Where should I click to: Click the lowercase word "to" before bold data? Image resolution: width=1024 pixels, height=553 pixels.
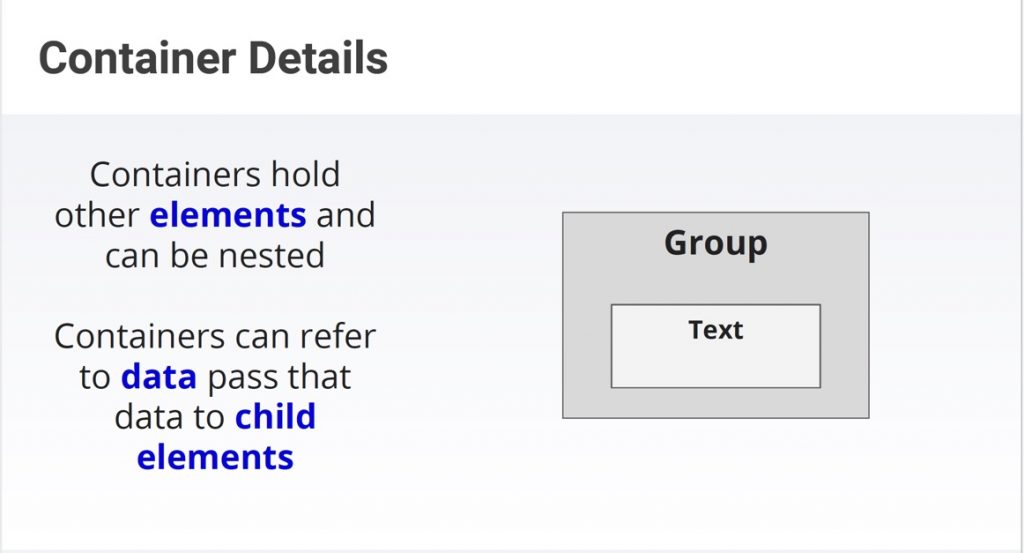tap(95, 377)
